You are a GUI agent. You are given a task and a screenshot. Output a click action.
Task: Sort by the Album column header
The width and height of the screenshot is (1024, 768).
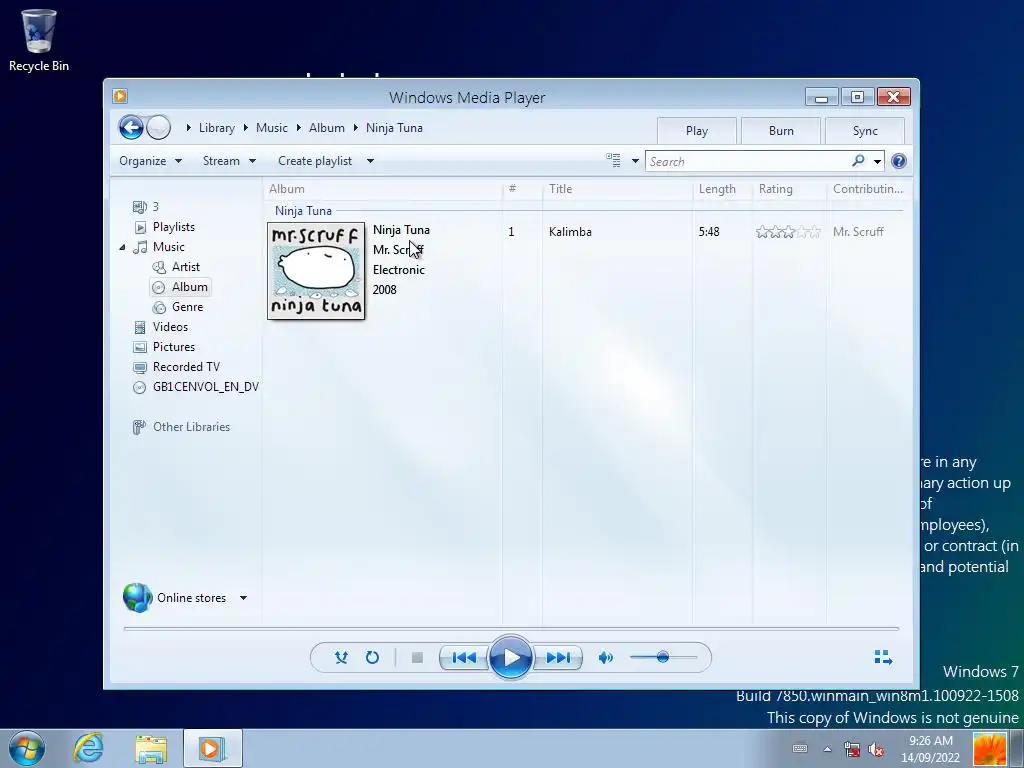coord(287,189)
